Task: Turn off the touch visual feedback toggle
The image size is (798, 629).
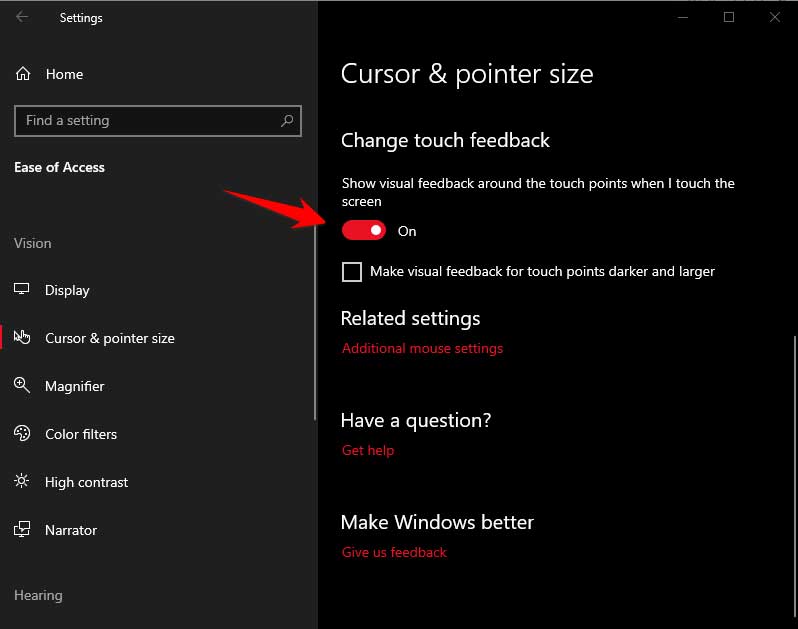Action: (363, 231)
